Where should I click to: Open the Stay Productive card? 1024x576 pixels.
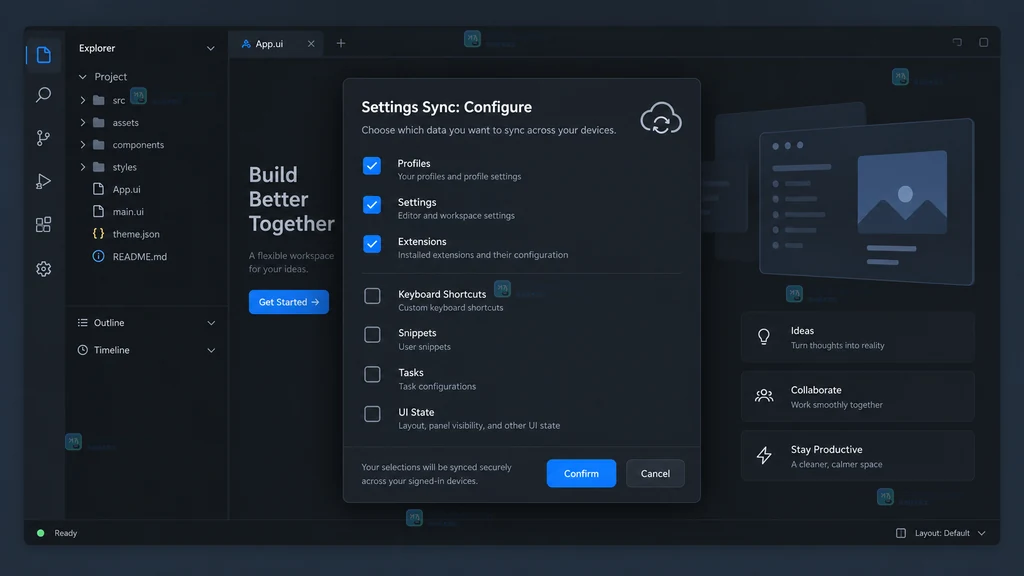(857, 456)
